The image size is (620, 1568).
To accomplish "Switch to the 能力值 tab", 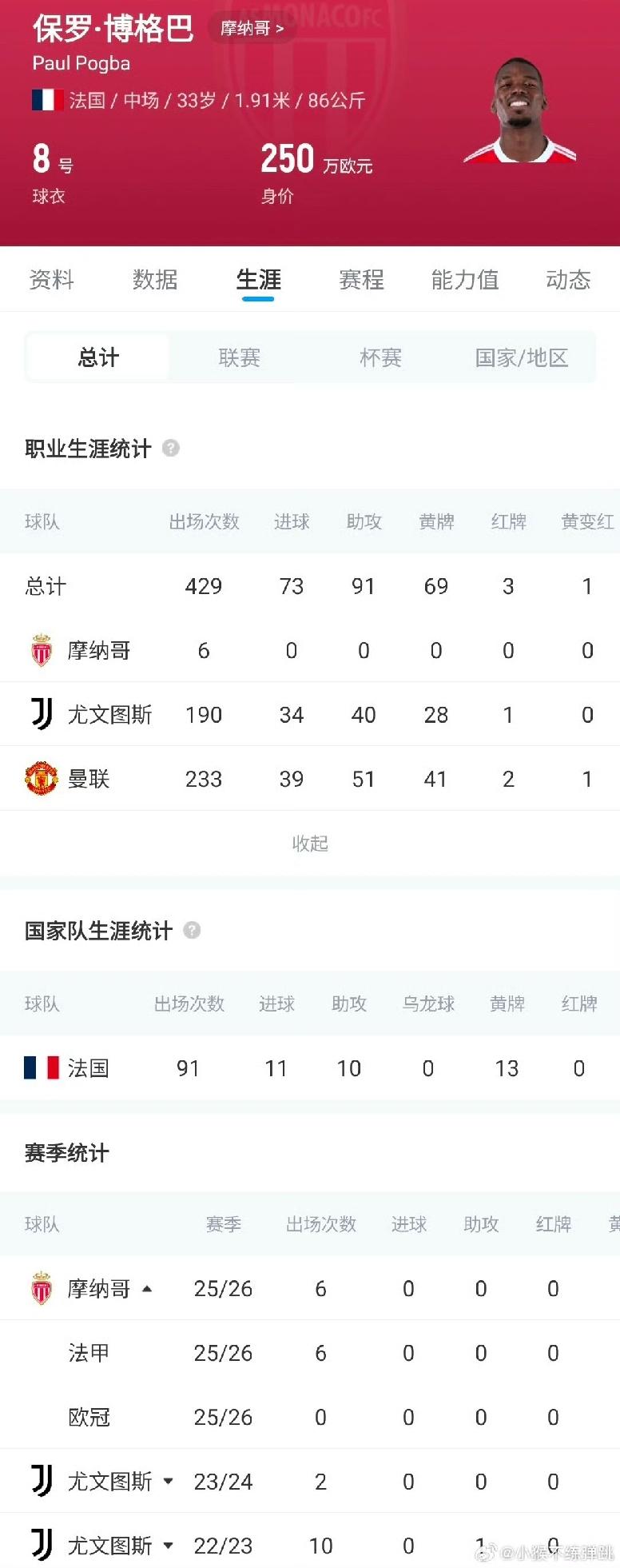I will point(465,279).
